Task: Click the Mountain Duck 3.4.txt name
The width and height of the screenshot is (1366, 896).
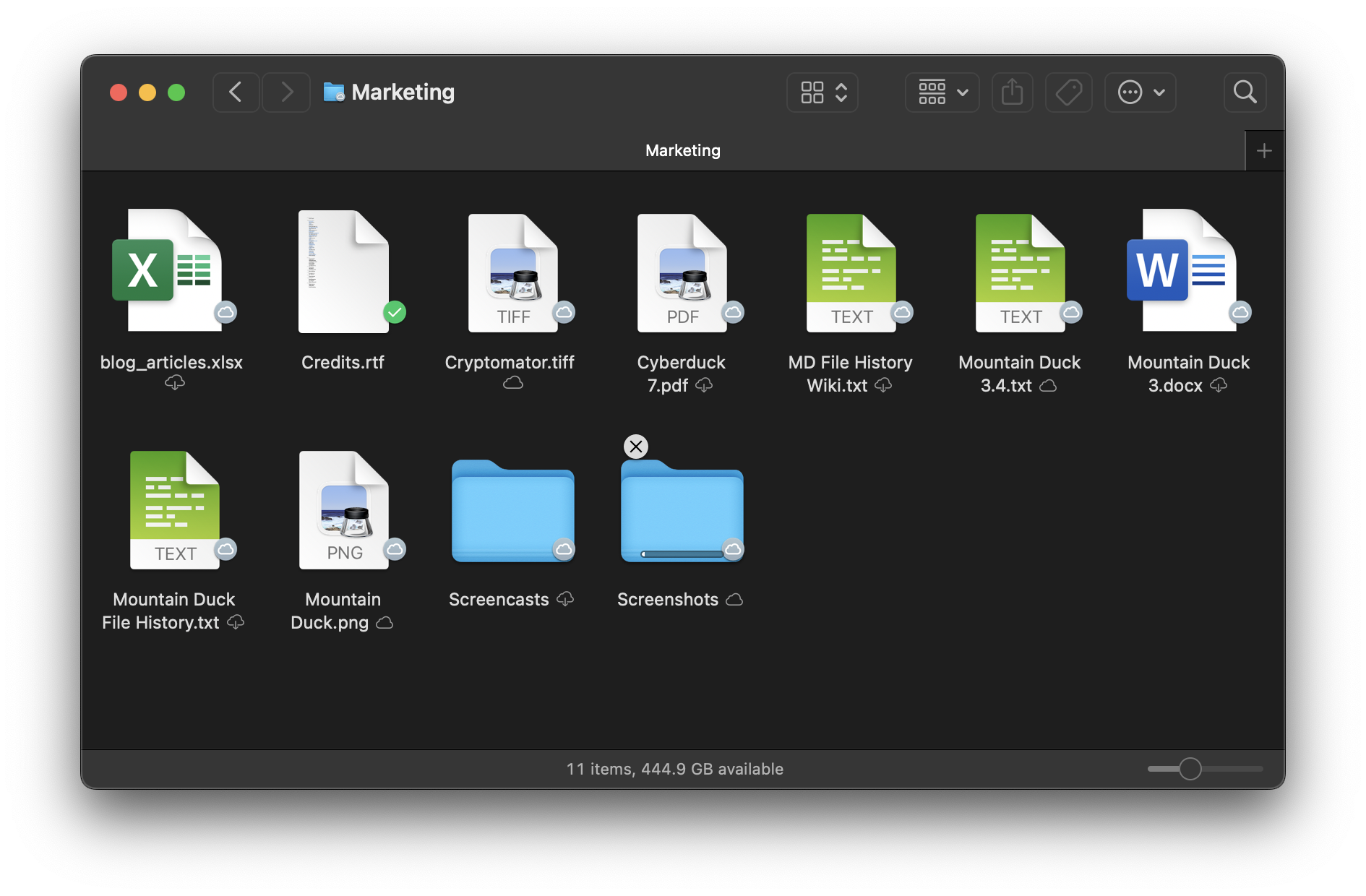Action: click(1019, 374)
